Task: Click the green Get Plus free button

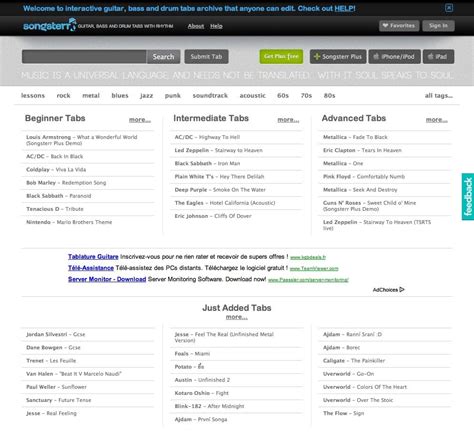Action: click(281, 56)
